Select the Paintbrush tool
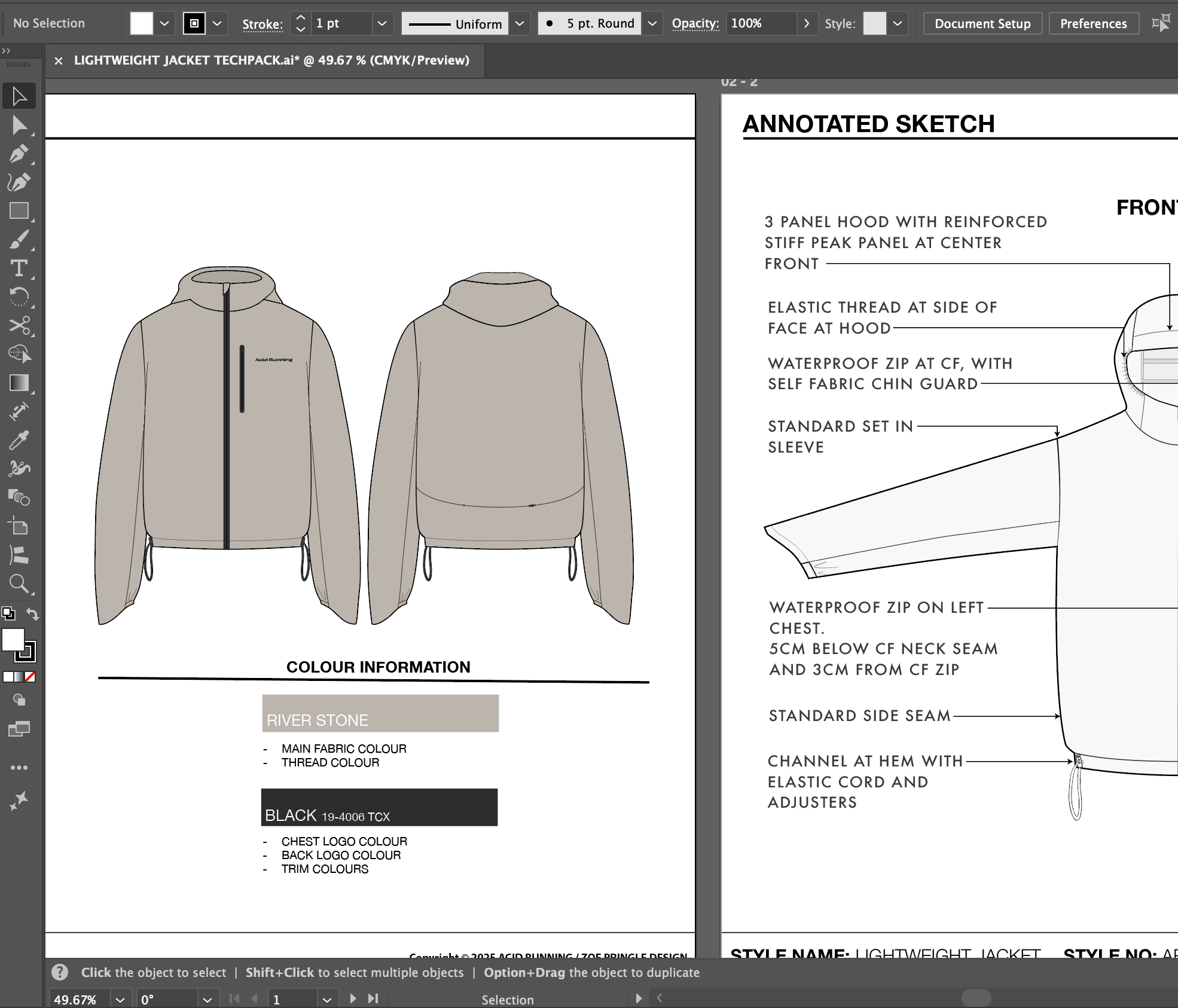Screen dimensions: 1178x1008 (x=19, y=240)
